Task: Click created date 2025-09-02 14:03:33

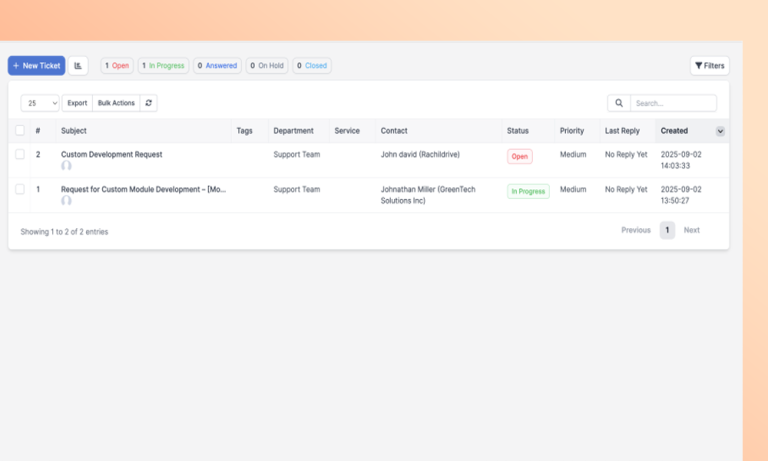Action: (681, 160)
